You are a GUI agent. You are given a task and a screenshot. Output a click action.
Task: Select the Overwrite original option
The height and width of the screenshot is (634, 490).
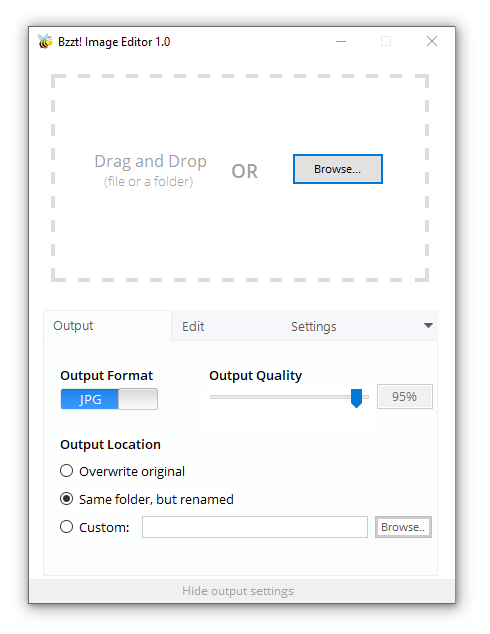tap(122, 471)
